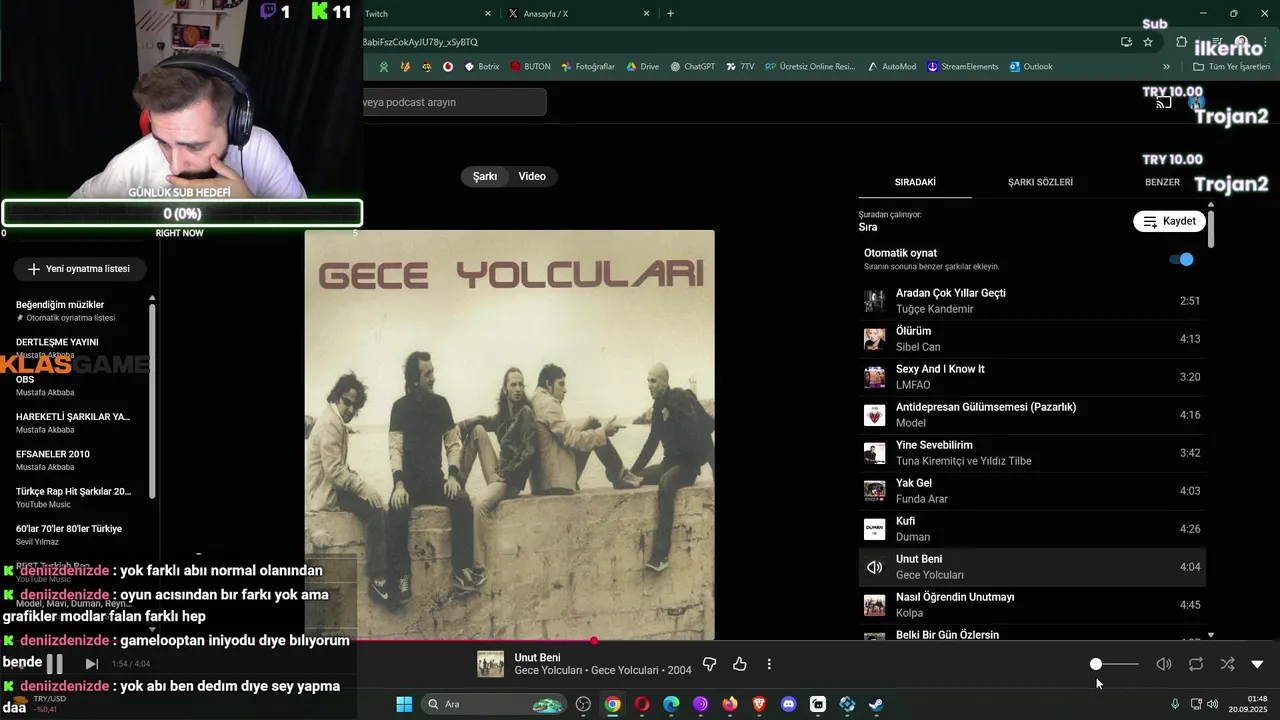
Task: Click player bar album thumbnail
Action: [491, 664]
